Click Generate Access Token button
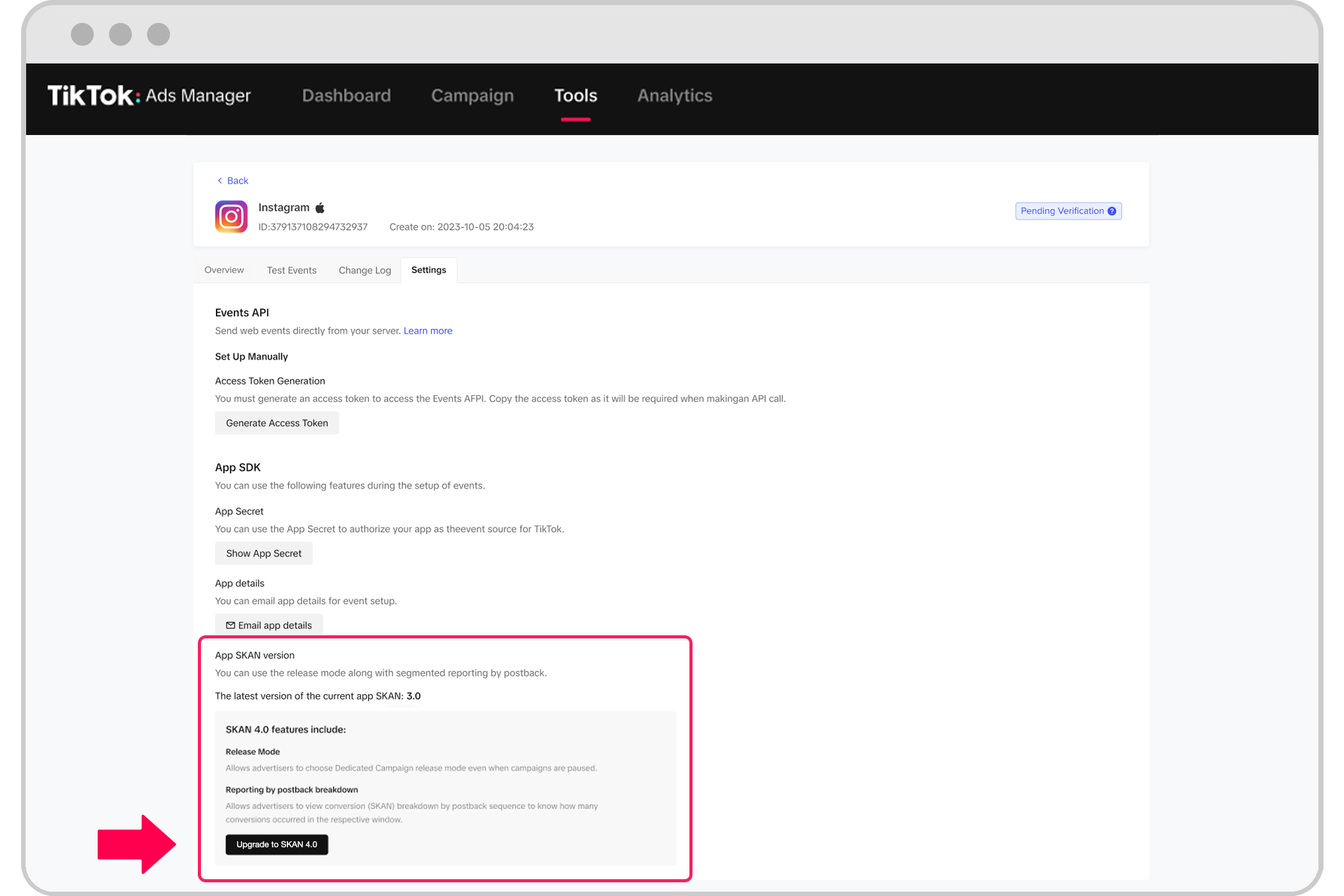This screenshot has width=1344, height=896. pos(277,423)
